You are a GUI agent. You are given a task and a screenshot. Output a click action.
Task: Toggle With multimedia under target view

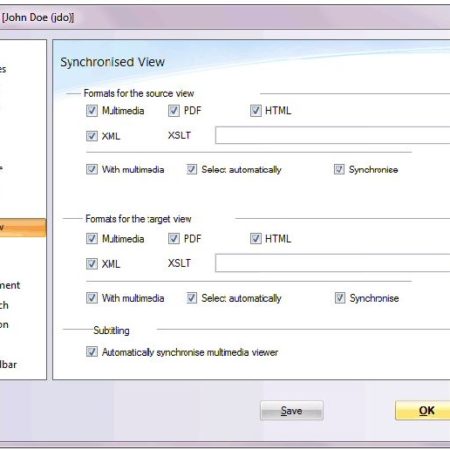(92, 298)
